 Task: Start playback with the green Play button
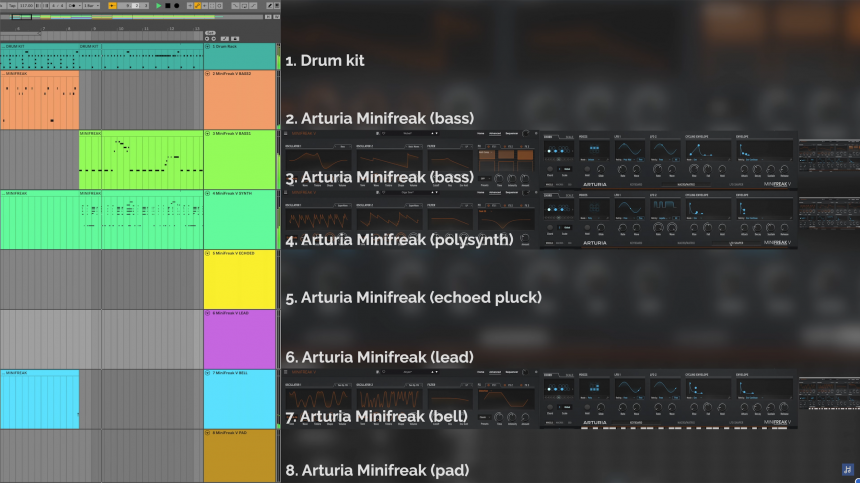tap(159, 5)
